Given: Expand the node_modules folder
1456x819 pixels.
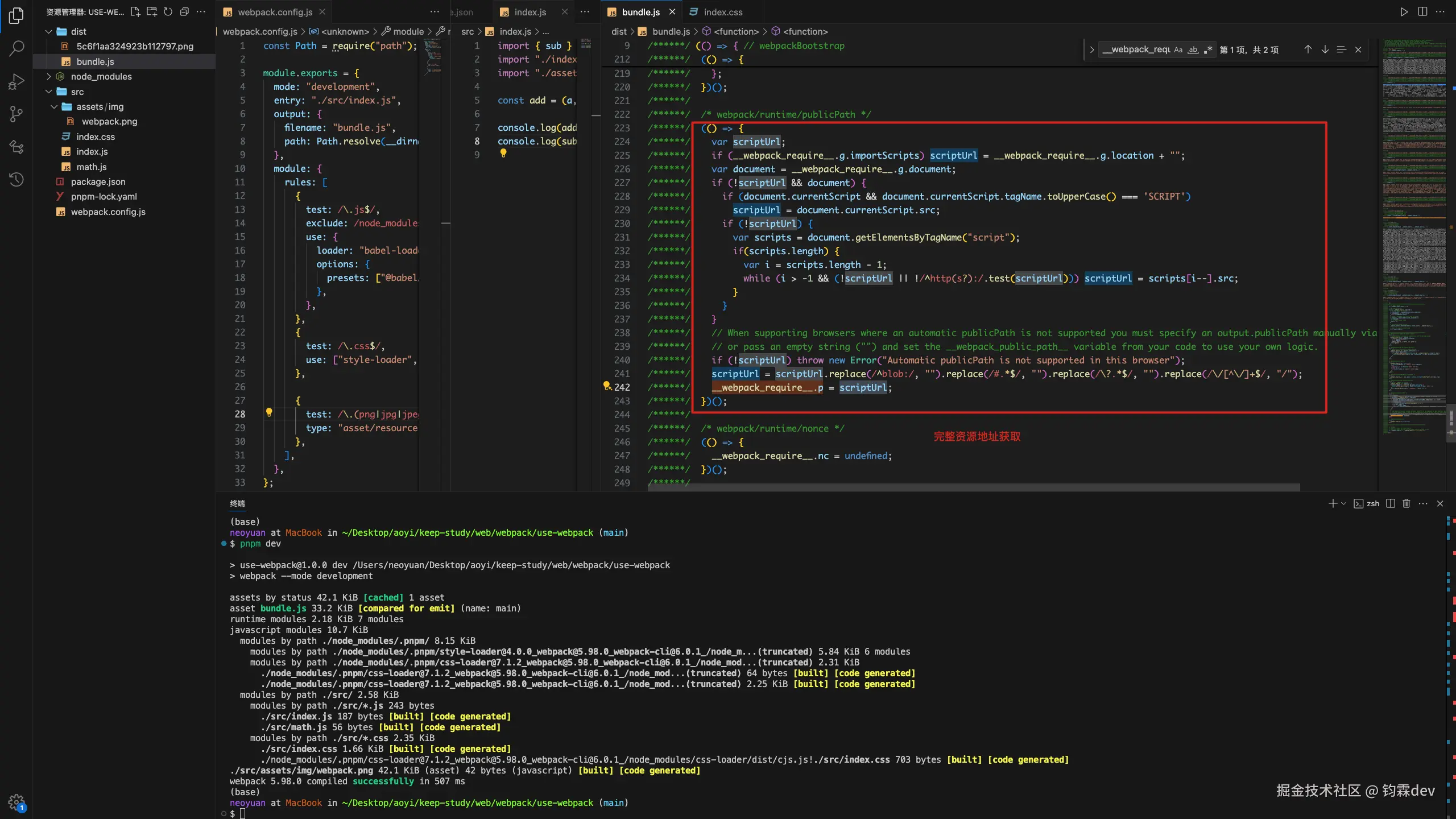Looking at the screenshot, I should pos(101,76).
